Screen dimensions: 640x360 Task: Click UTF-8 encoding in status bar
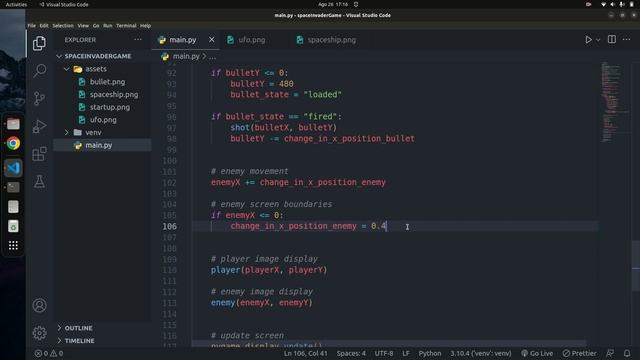384,353
